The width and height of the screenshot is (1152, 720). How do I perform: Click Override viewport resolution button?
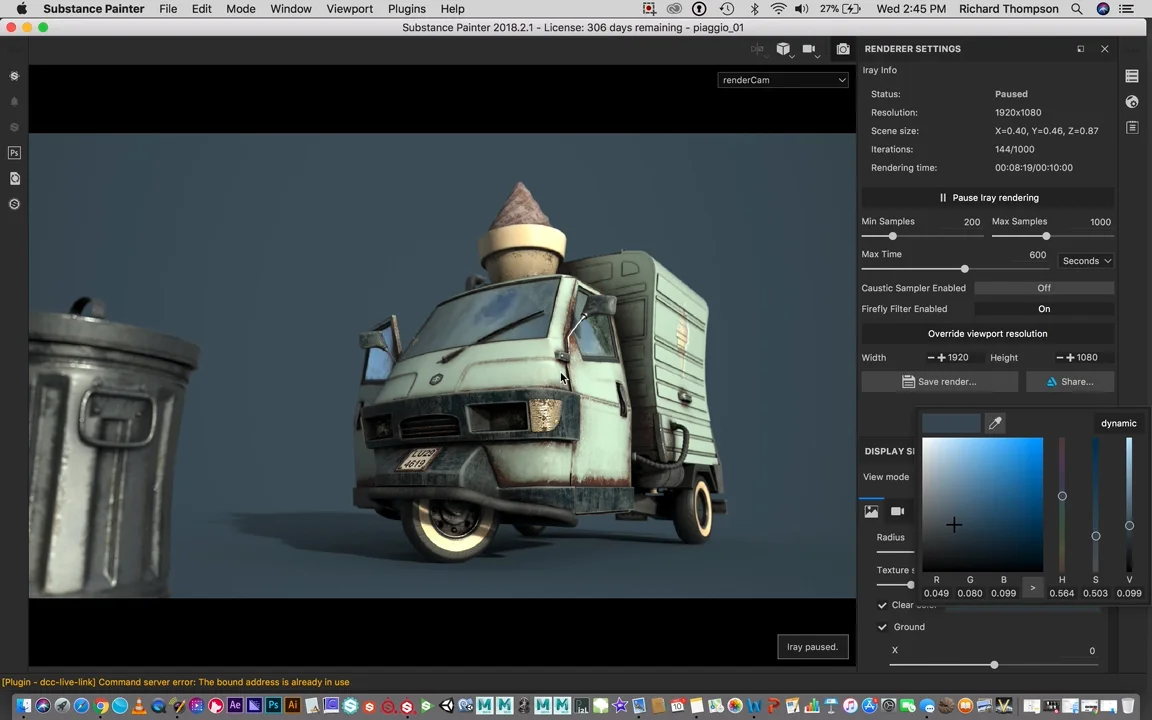(987, 334)
